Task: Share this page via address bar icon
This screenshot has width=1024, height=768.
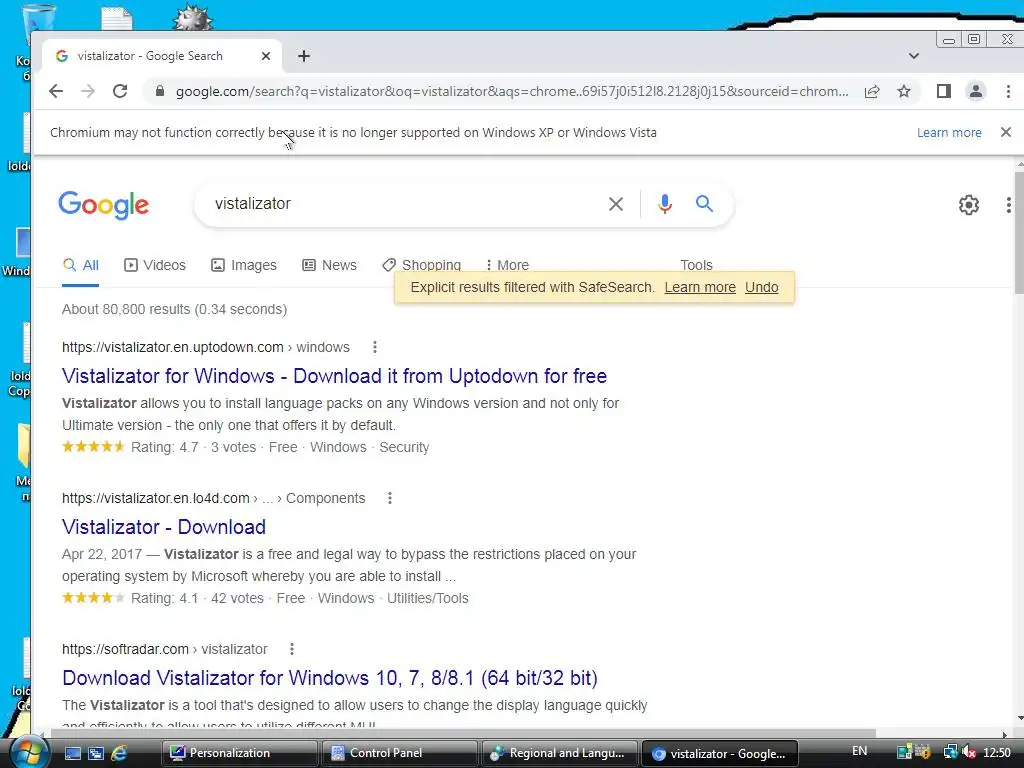Action: (872, 91)
